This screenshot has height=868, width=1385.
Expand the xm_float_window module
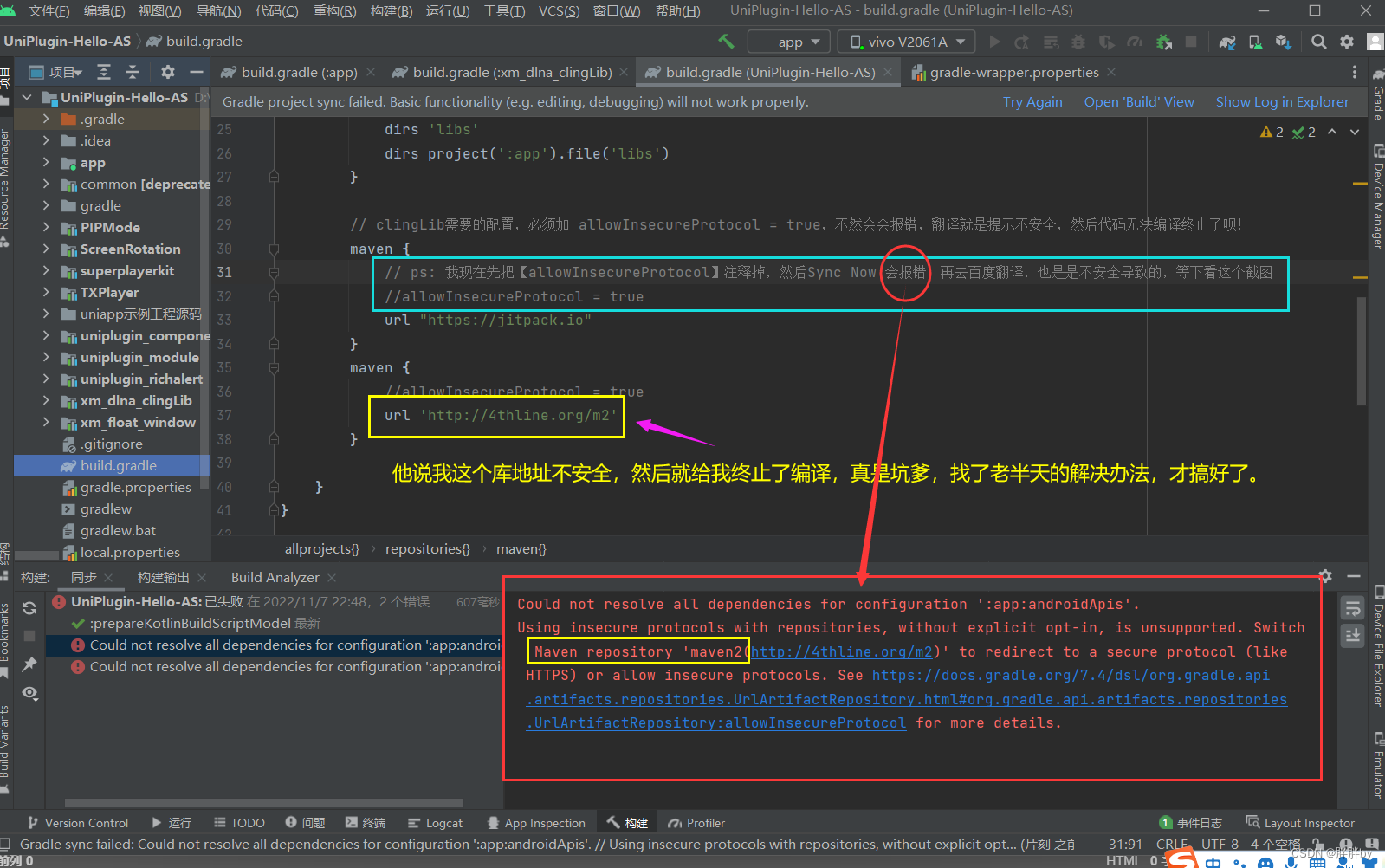(x=46, y=422)
